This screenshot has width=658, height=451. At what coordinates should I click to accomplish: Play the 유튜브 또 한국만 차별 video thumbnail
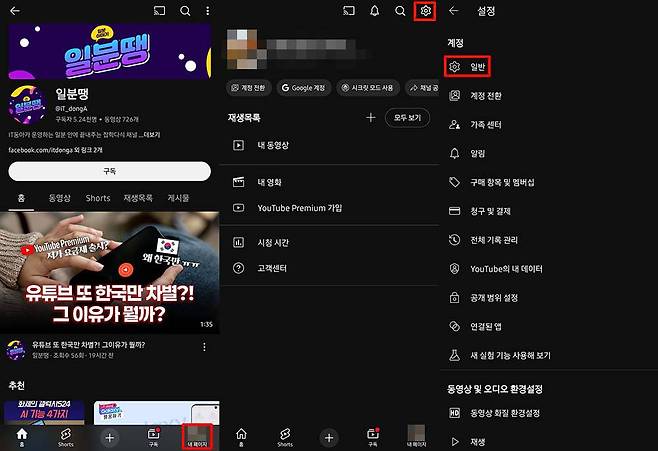[x=110, y=273]
